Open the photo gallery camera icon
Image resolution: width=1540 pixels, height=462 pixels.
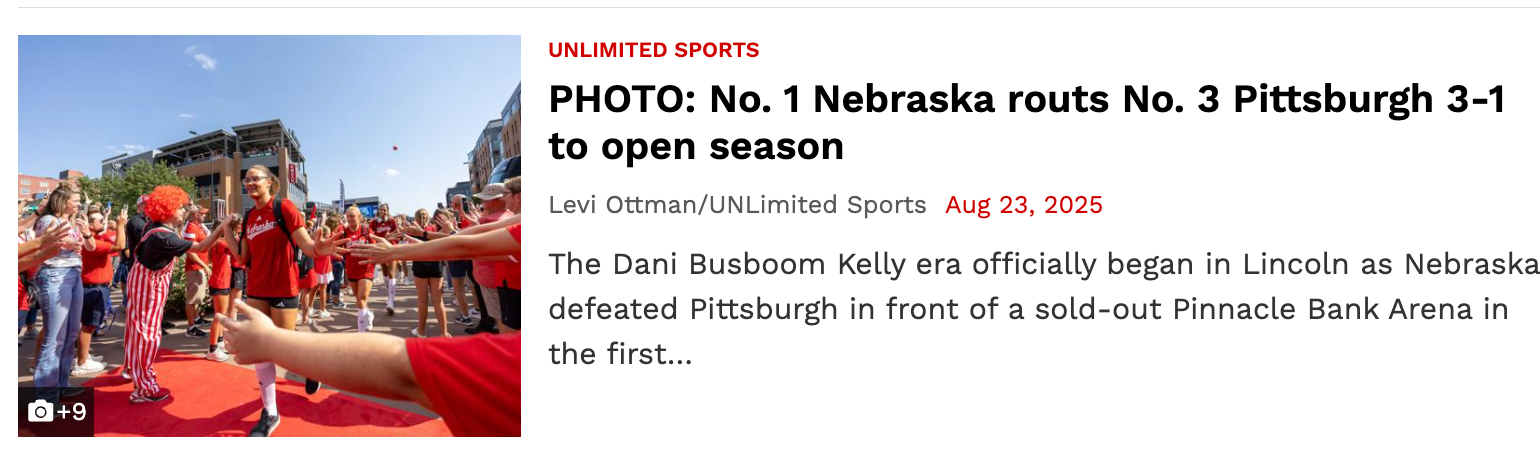pos(40,411)
